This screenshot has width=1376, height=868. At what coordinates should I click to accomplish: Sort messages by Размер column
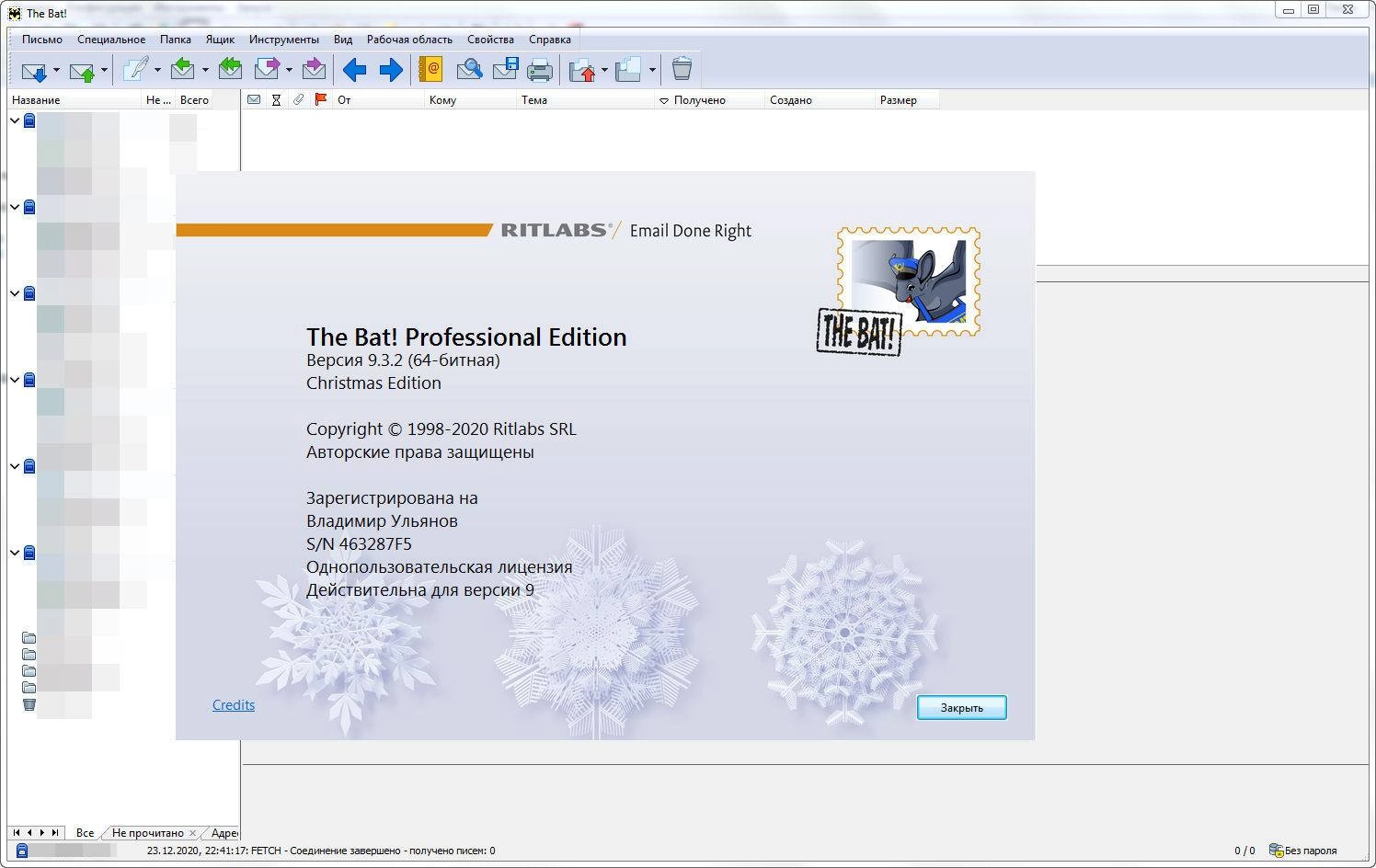[907, 100]
